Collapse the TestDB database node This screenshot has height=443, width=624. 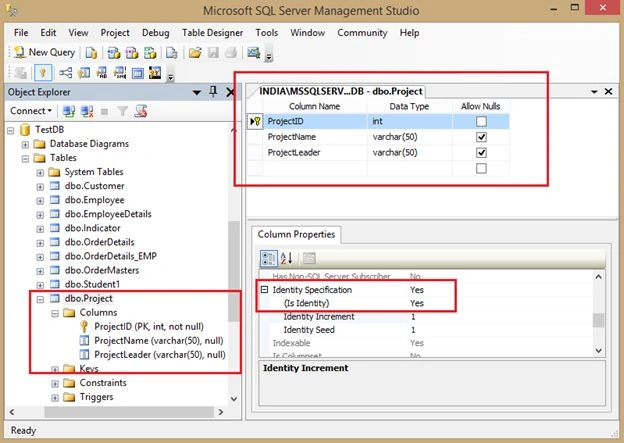[x=11, y=130]
